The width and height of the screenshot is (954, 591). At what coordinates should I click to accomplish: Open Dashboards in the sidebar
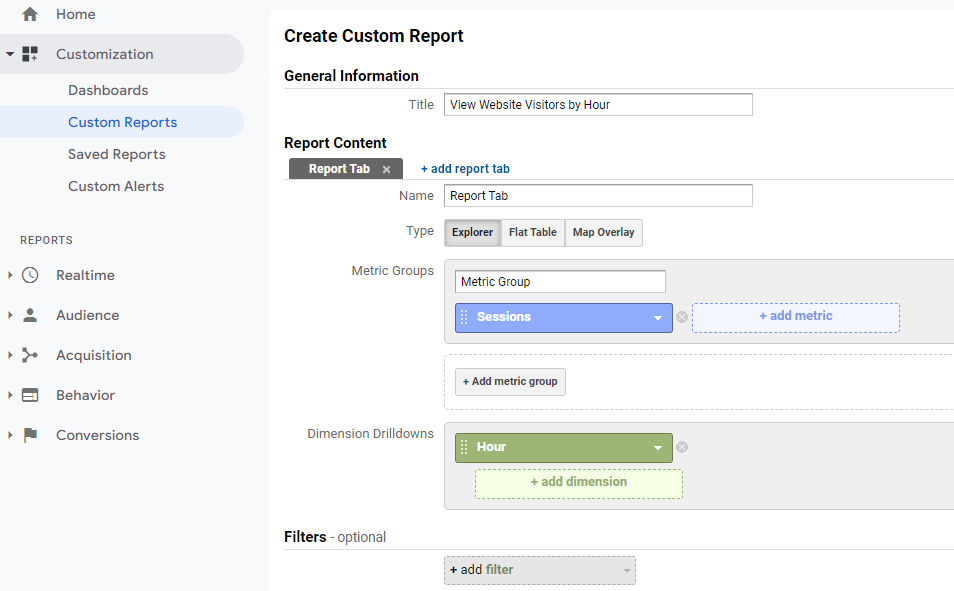tap(108, 90)
